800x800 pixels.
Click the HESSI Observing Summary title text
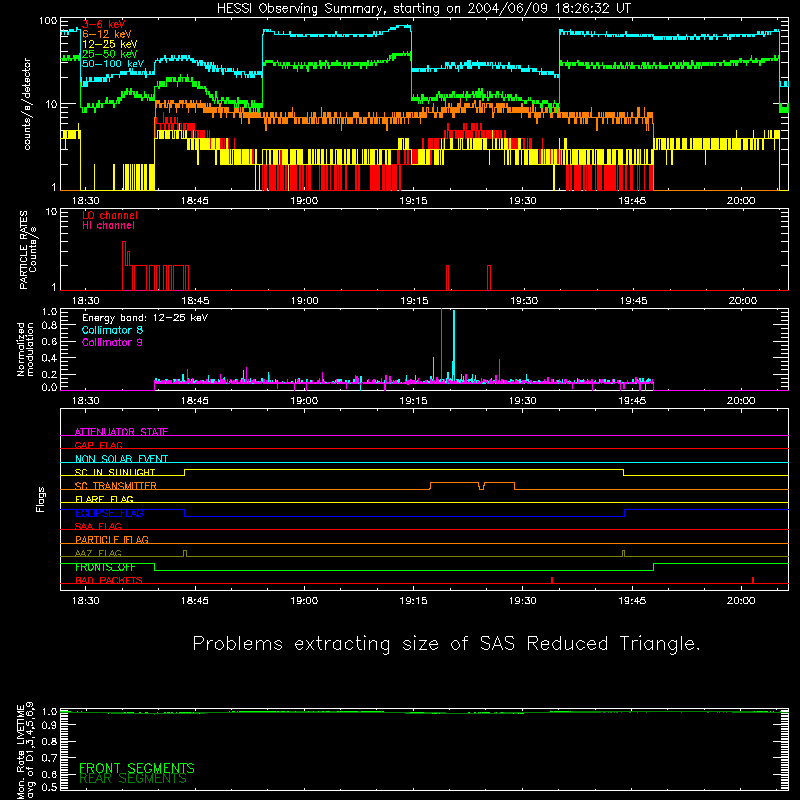coord(423,9)
